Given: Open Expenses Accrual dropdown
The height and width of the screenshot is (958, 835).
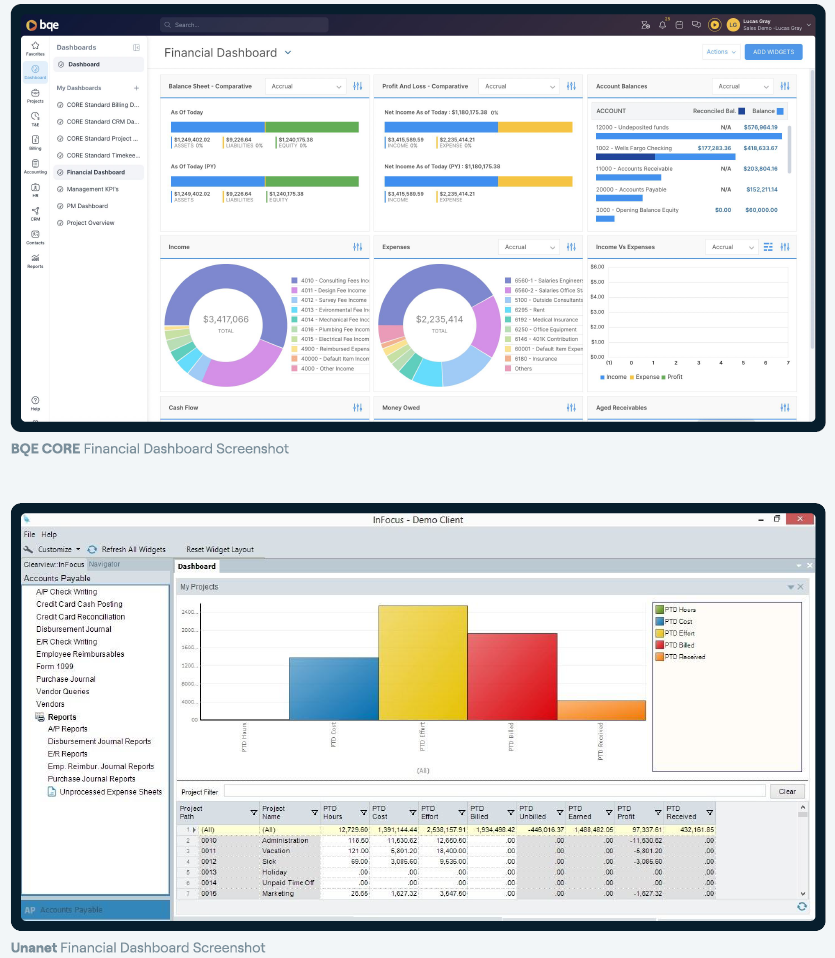Looking at the screenshot, I should 530,247.
